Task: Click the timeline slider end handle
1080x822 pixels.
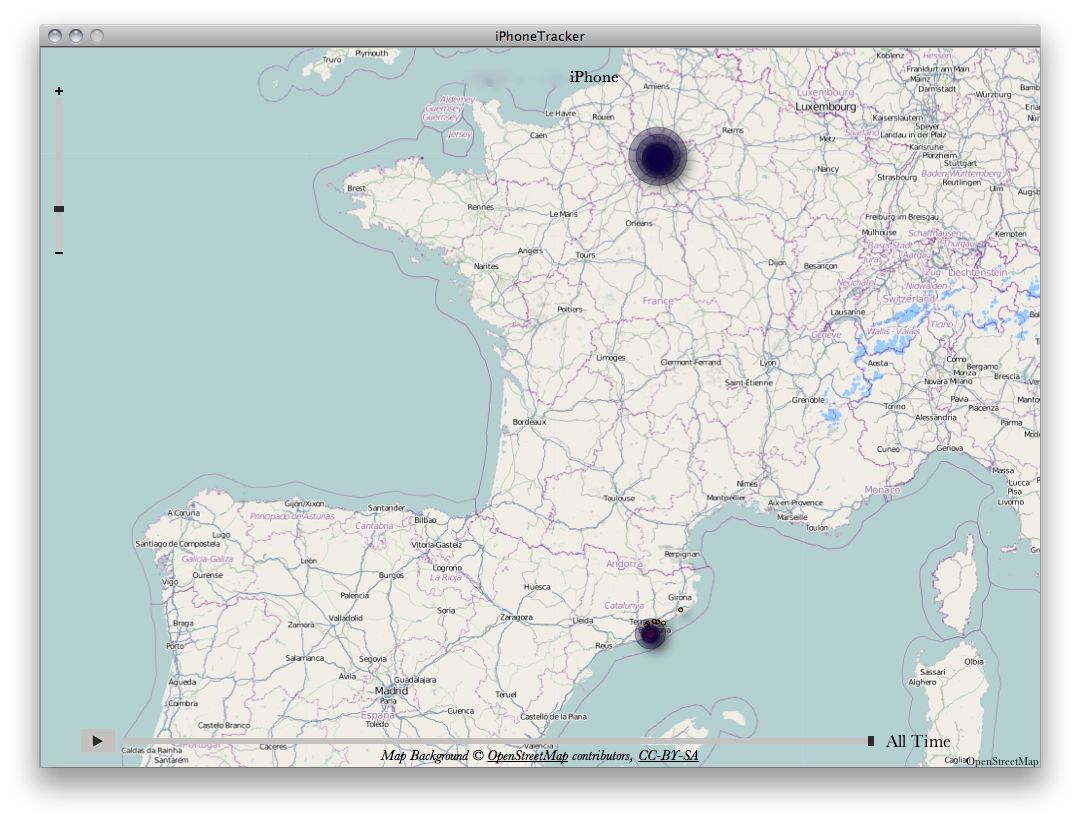Action: (871, 741)
